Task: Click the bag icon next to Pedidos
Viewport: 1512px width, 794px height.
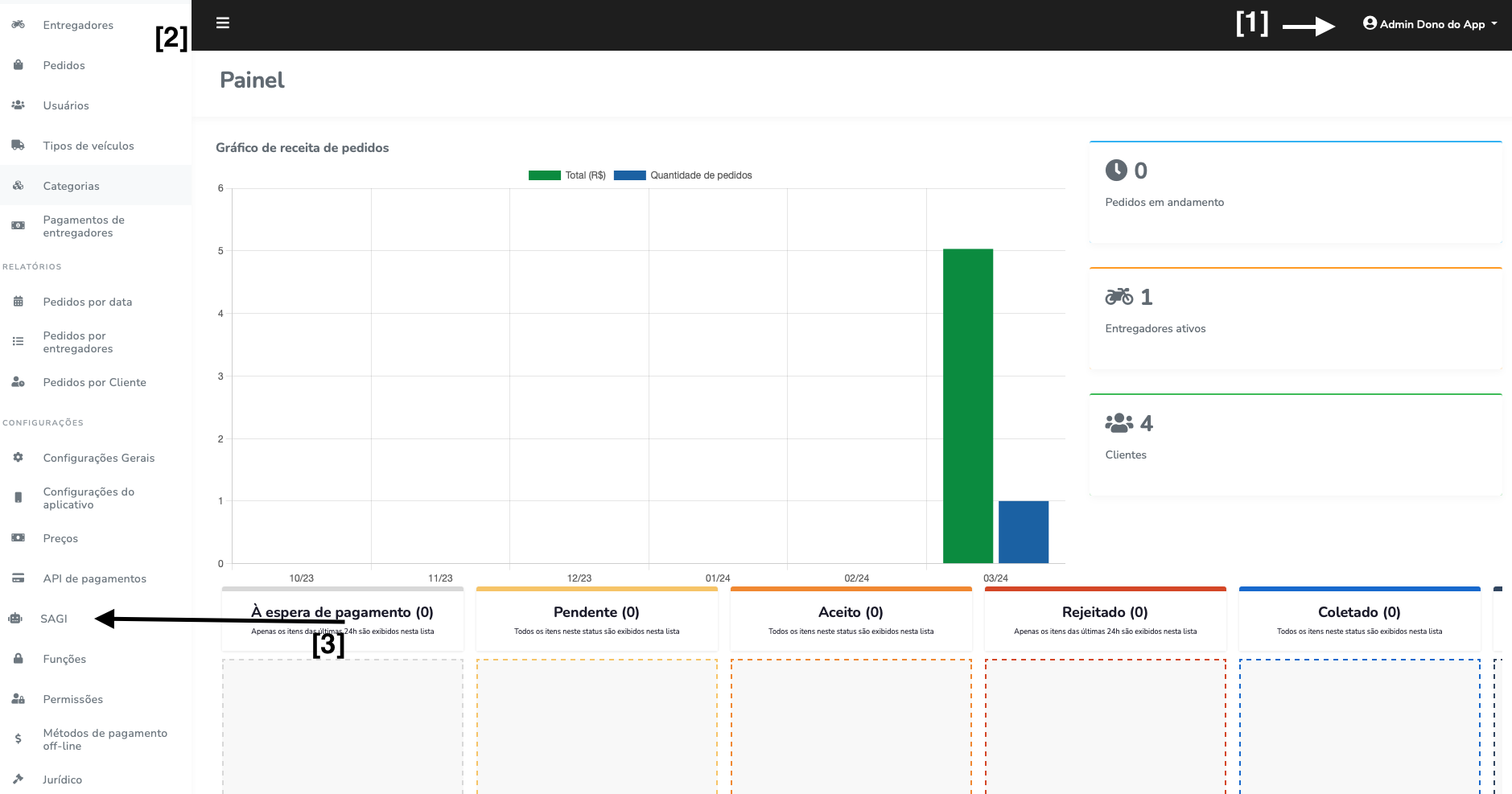Action: [x=18, y=65]
